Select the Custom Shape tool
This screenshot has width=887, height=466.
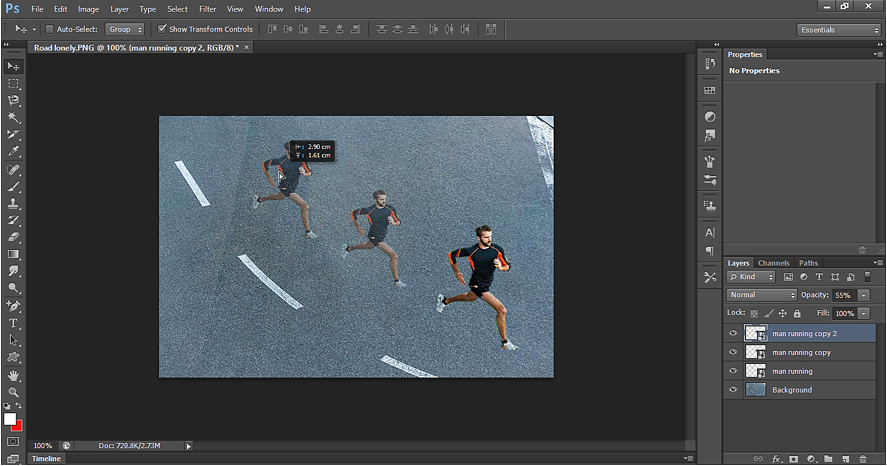(14, 357)
